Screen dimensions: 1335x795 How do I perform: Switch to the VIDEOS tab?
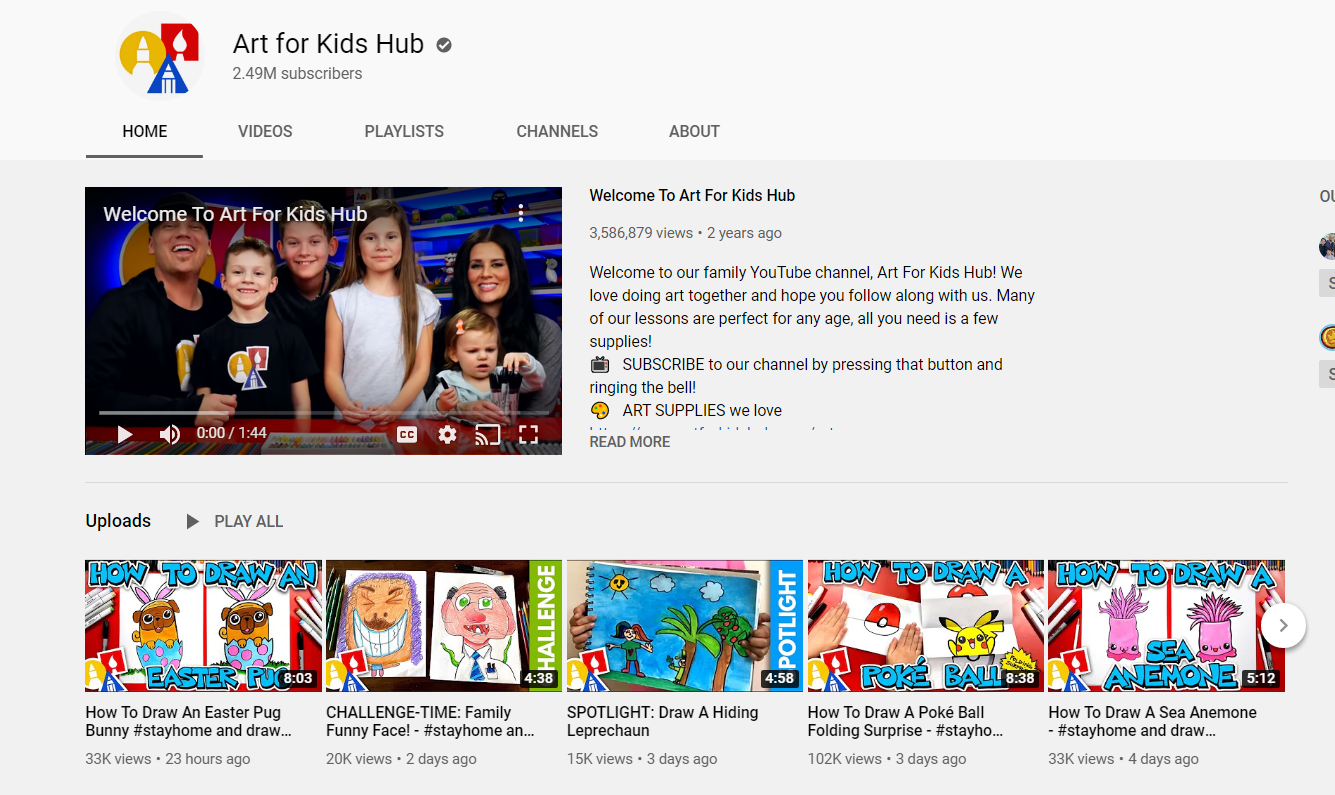coord(265,131)
